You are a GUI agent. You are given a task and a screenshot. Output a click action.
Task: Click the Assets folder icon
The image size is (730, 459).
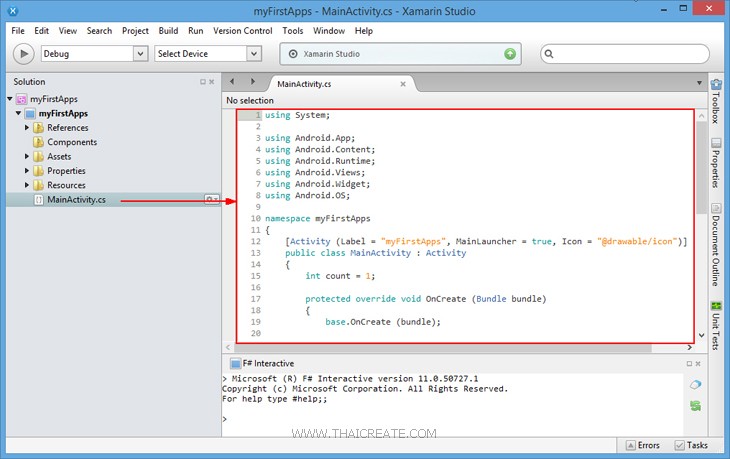39,156
